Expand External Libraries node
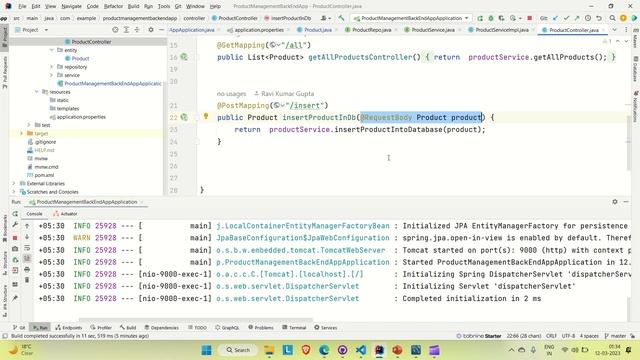The height and width of the screenshot is (360, 640). click(x=14, y=183)
